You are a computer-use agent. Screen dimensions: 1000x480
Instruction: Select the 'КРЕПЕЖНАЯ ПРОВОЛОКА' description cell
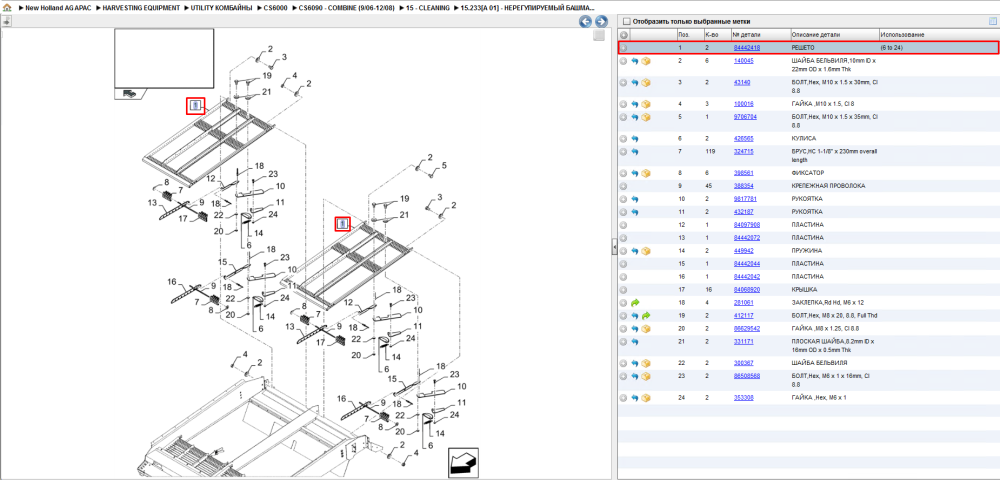pos(828,186)
